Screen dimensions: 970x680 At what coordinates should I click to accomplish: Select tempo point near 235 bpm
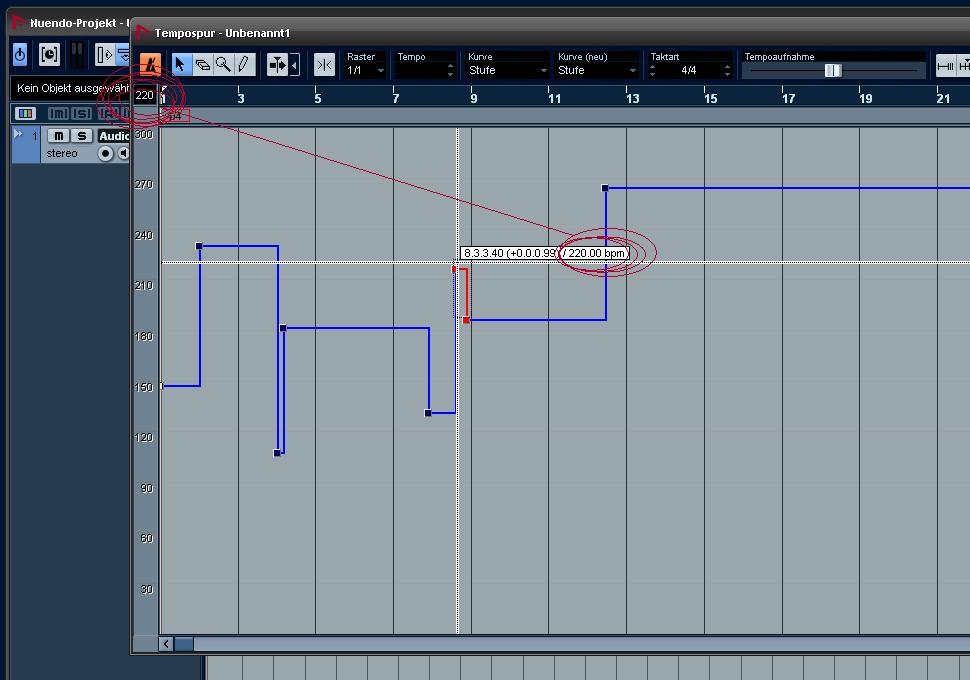tap(199, 246)
